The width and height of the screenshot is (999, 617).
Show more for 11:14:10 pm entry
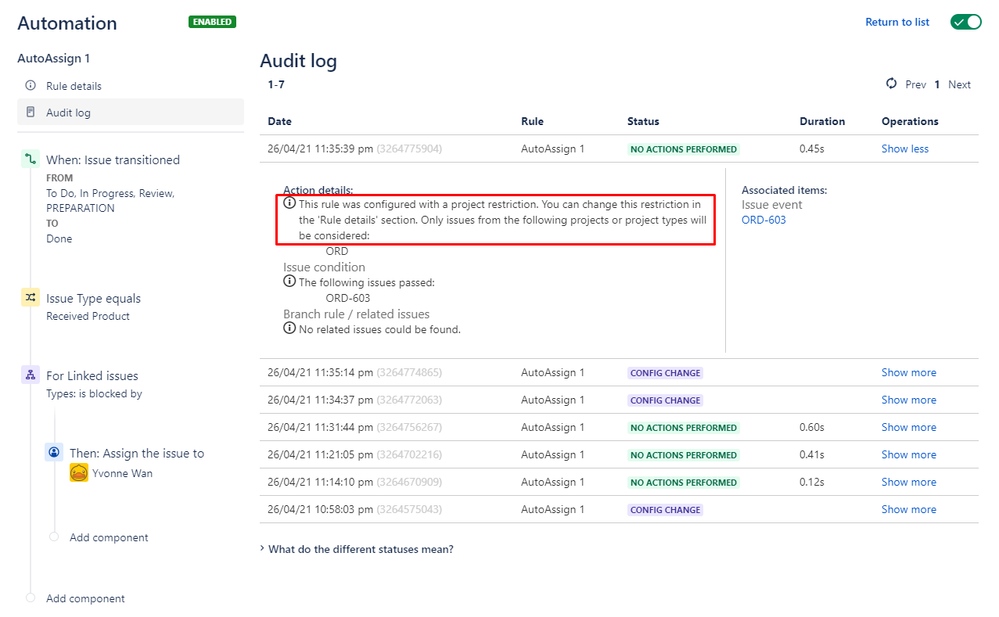(909, 482)
